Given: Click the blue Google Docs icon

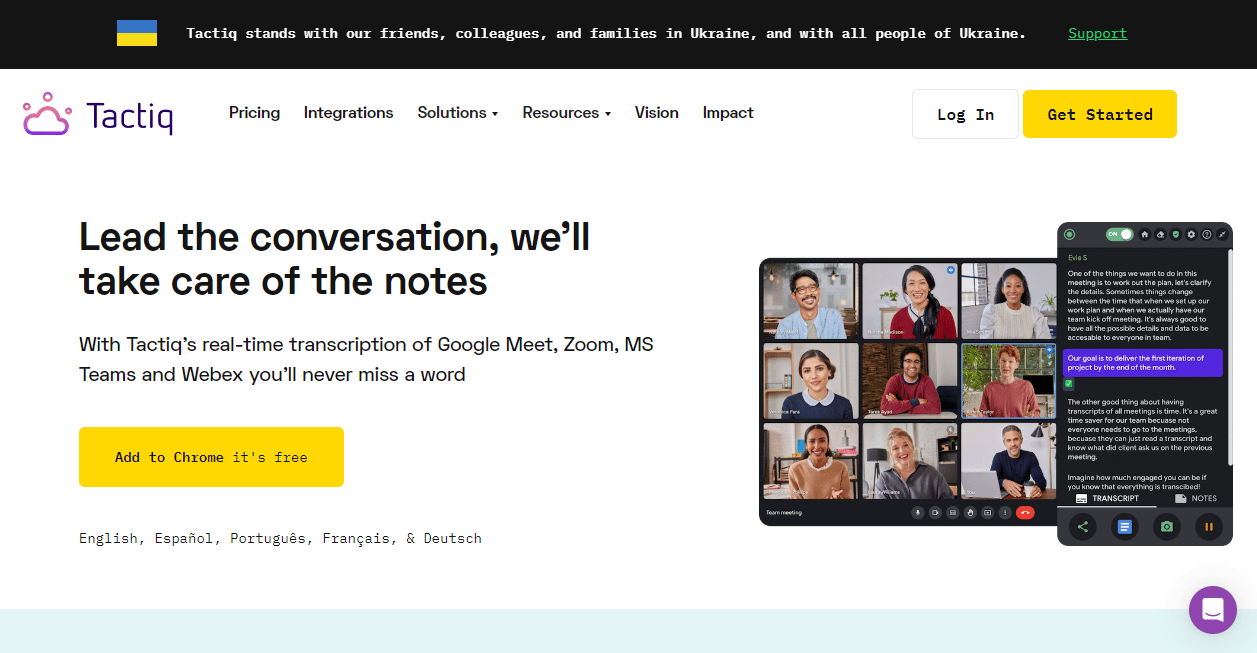Looking at the screenshot, I should pyautogui.click(x=1124, y=526).
